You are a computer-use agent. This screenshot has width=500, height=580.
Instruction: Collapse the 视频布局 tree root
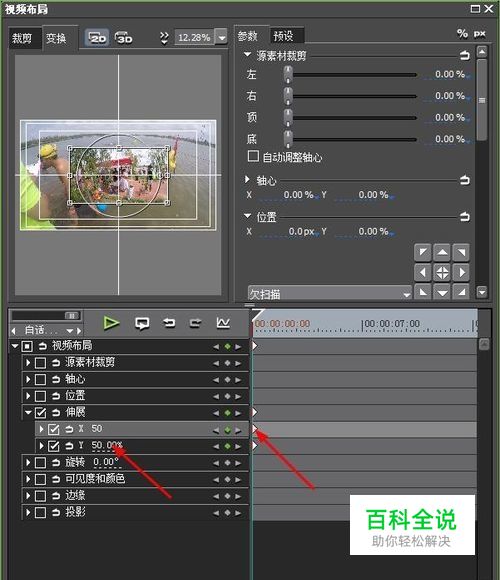[15, 346]
